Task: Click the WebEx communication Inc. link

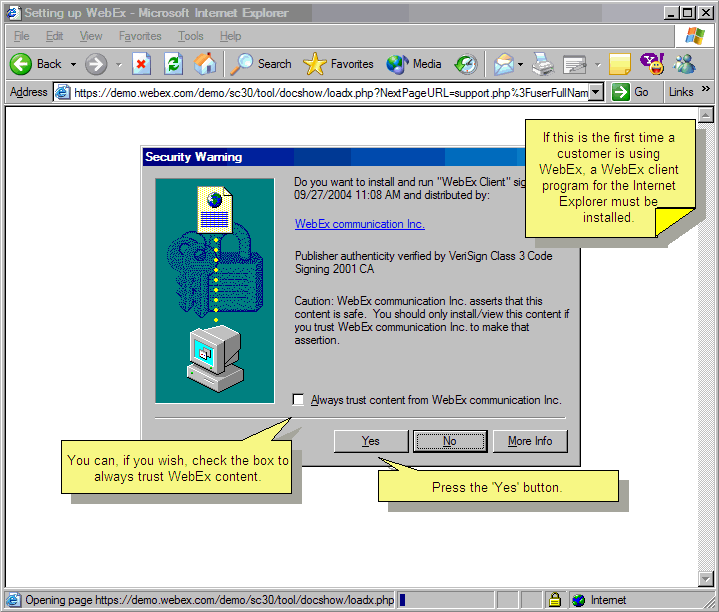Action: (x=359, y=224)
